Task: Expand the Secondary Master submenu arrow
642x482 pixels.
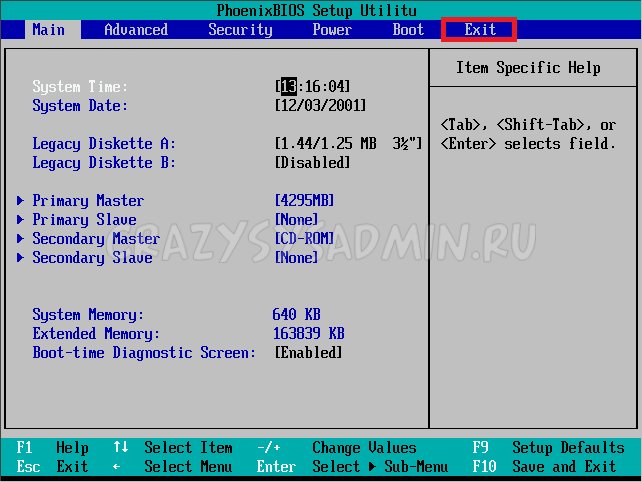Action: pos(21,239)
